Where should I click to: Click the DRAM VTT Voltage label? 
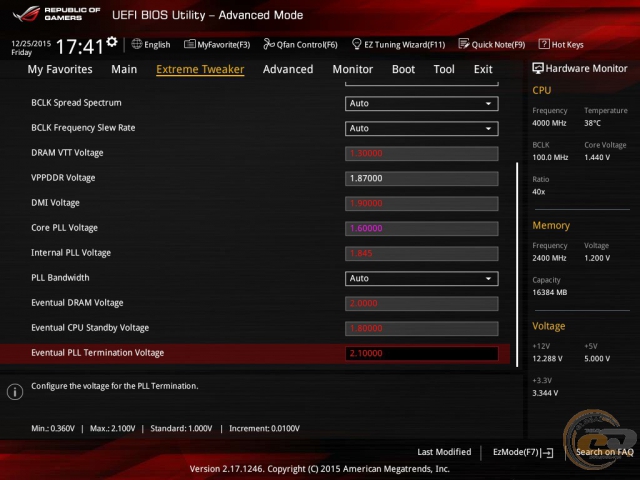click(67, 153)
